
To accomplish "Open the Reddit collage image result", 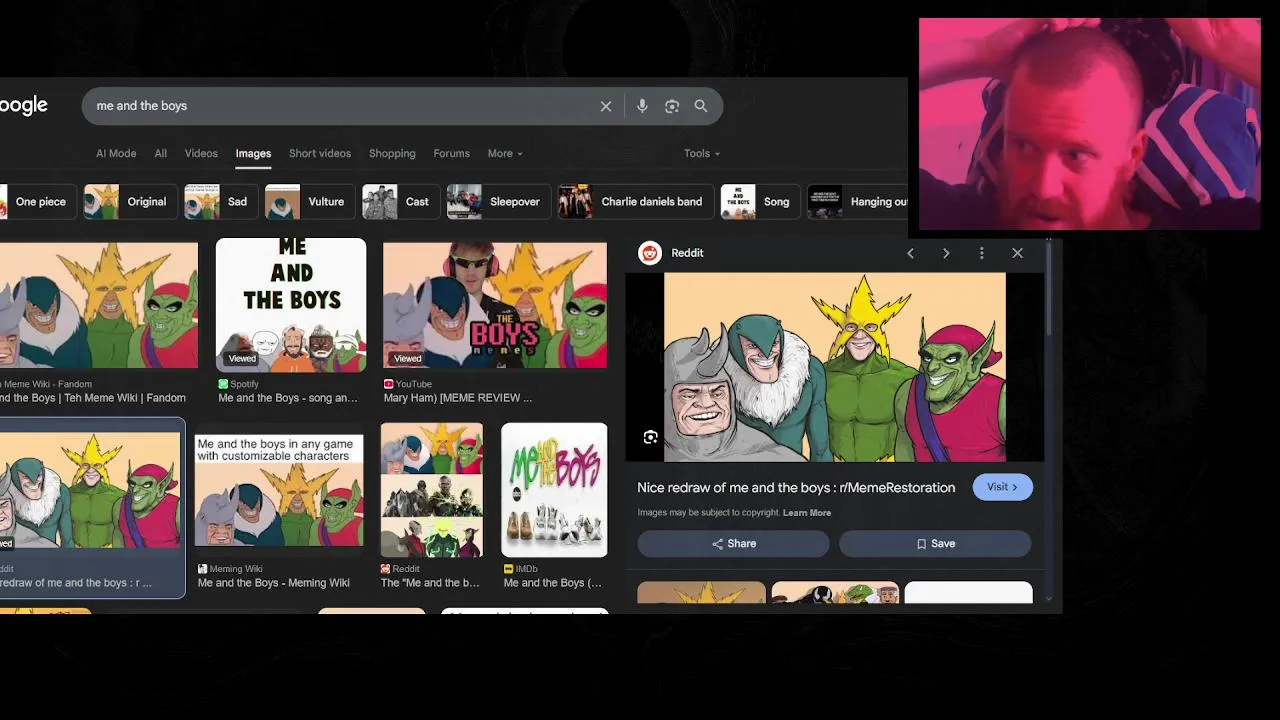I will [x=432, y=490].
